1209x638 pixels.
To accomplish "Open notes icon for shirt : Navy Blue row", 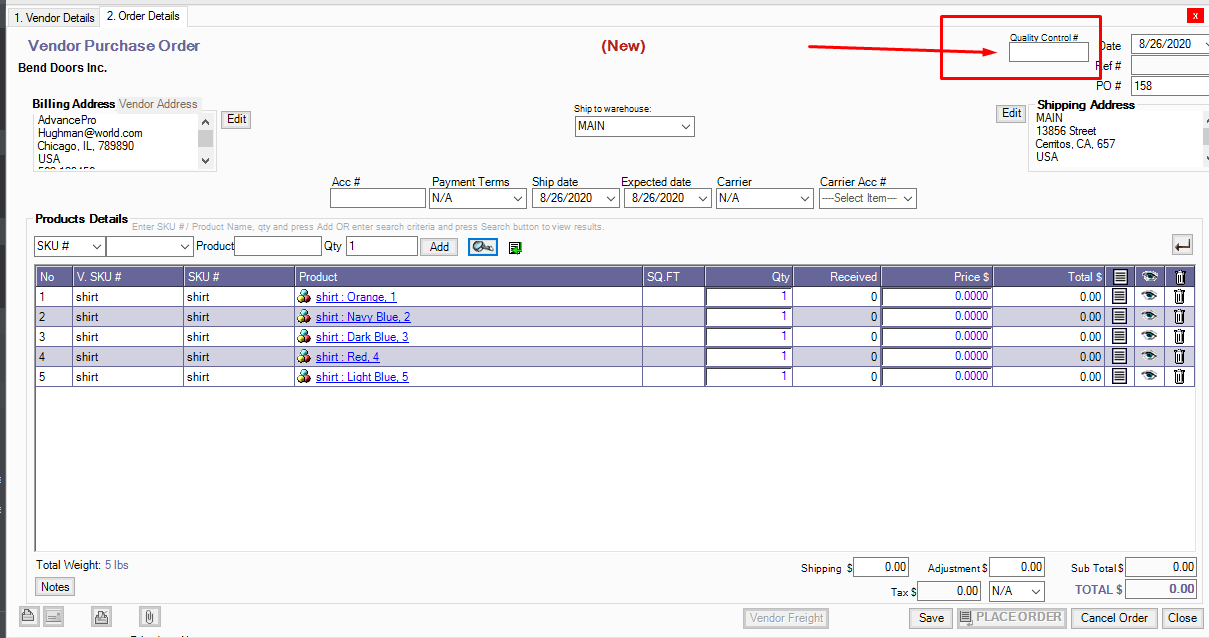I will pos(1120,317).
